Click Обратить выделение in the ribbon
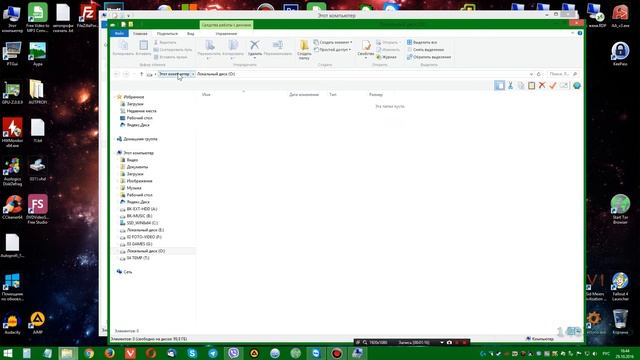Screen dimensions: 640x360 point(429,57)
